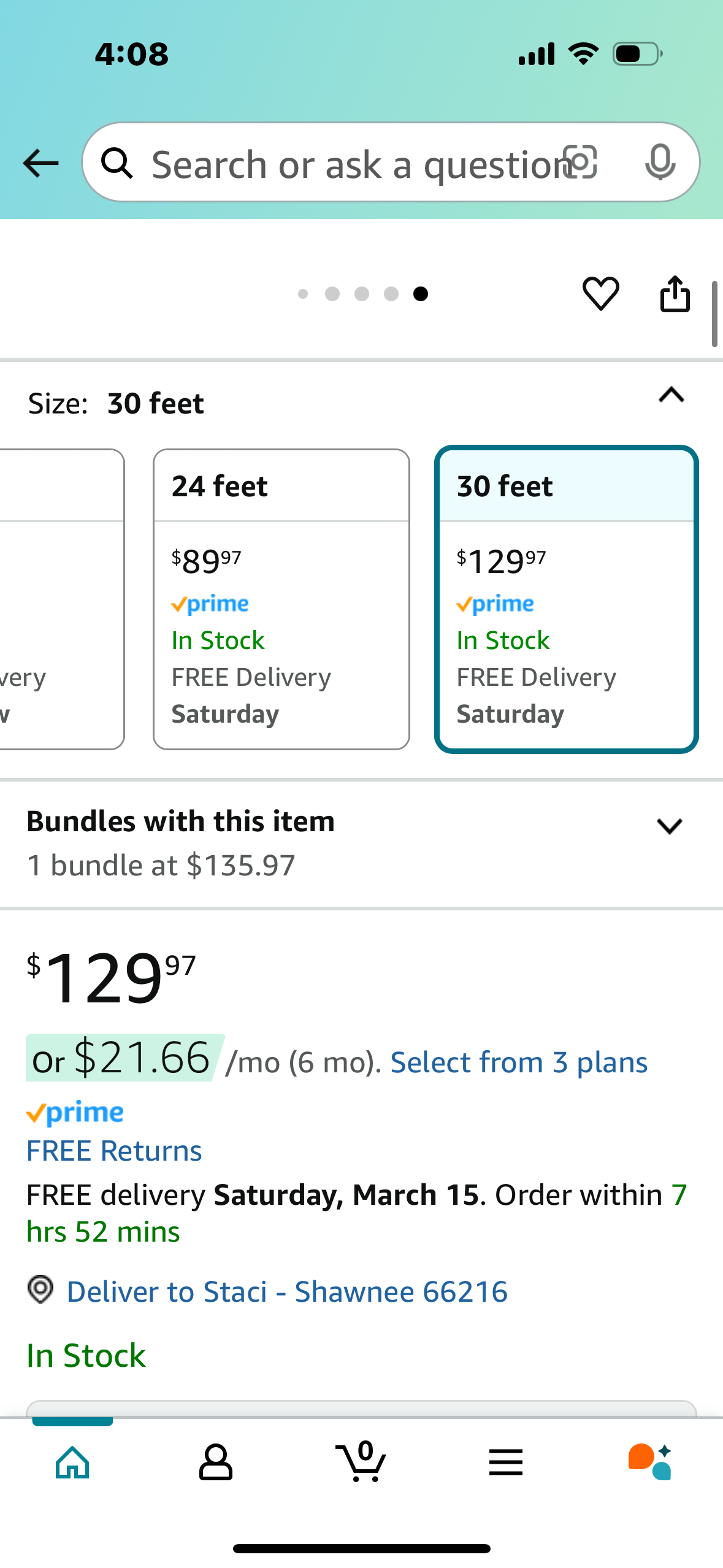Select the 30 feet size option

click(x=566, y=599)
